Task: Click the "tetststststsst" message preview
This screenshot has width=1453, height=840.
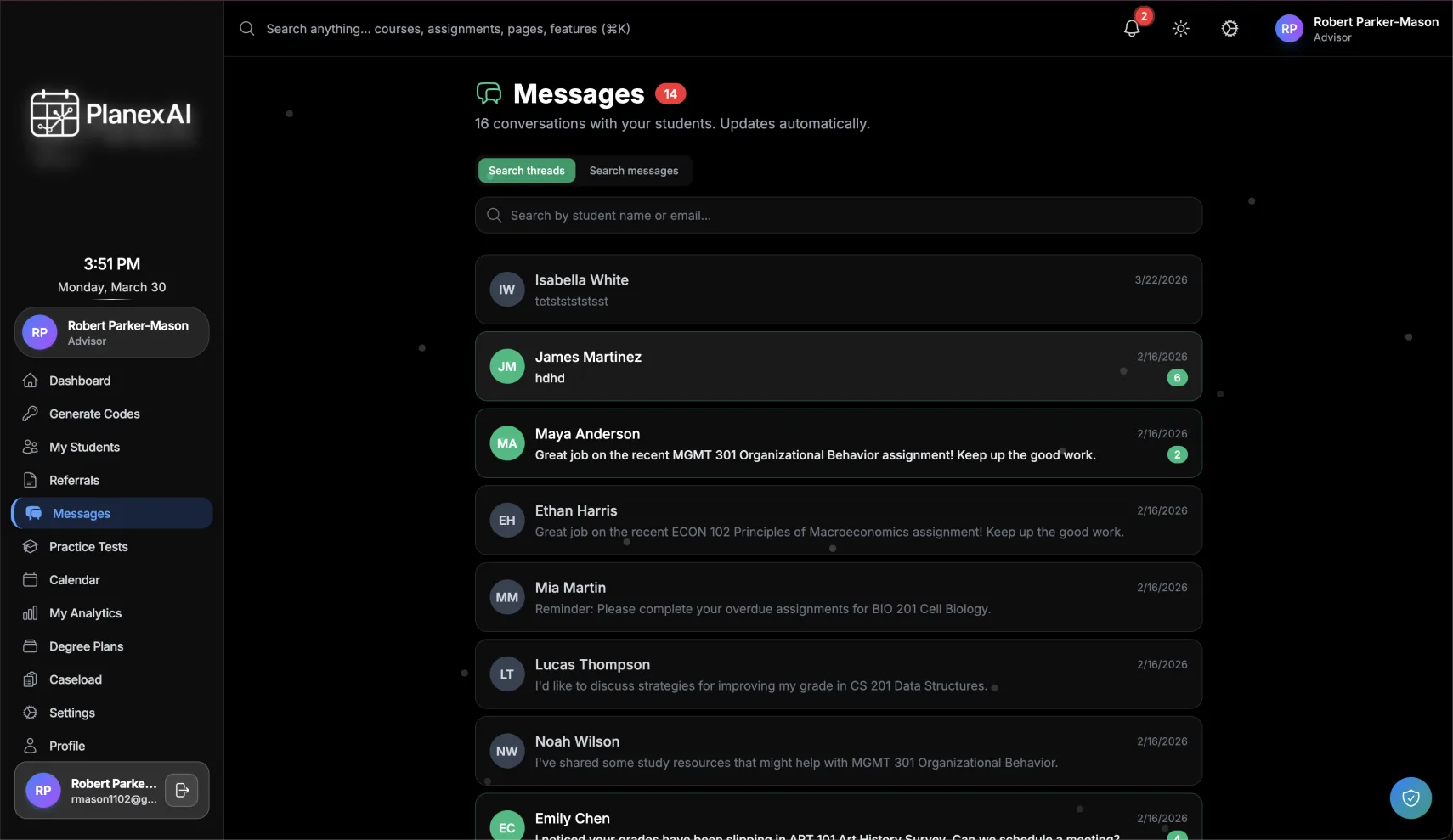Action: (572, 302)
